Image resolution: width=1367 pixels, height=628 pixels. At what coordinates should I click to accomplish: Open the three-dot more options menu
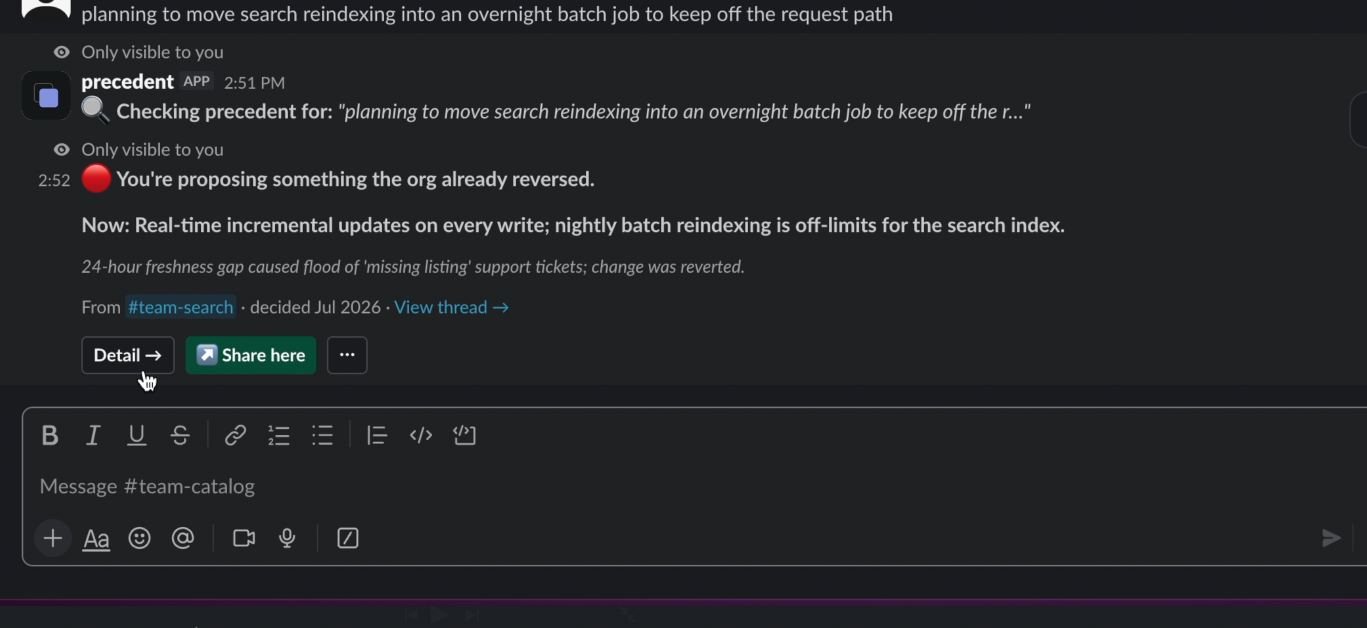click(x=347, y=355)
